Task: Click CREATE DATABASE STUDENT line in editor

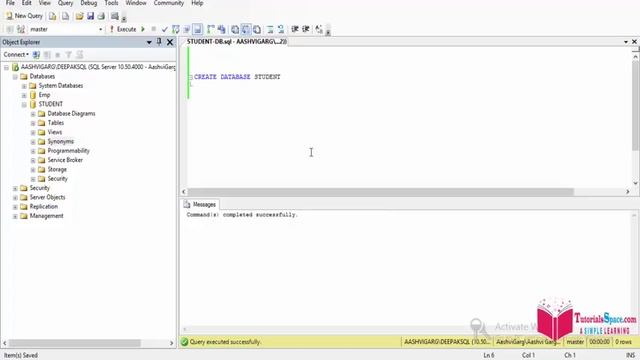Action: (x=237, y=77)
